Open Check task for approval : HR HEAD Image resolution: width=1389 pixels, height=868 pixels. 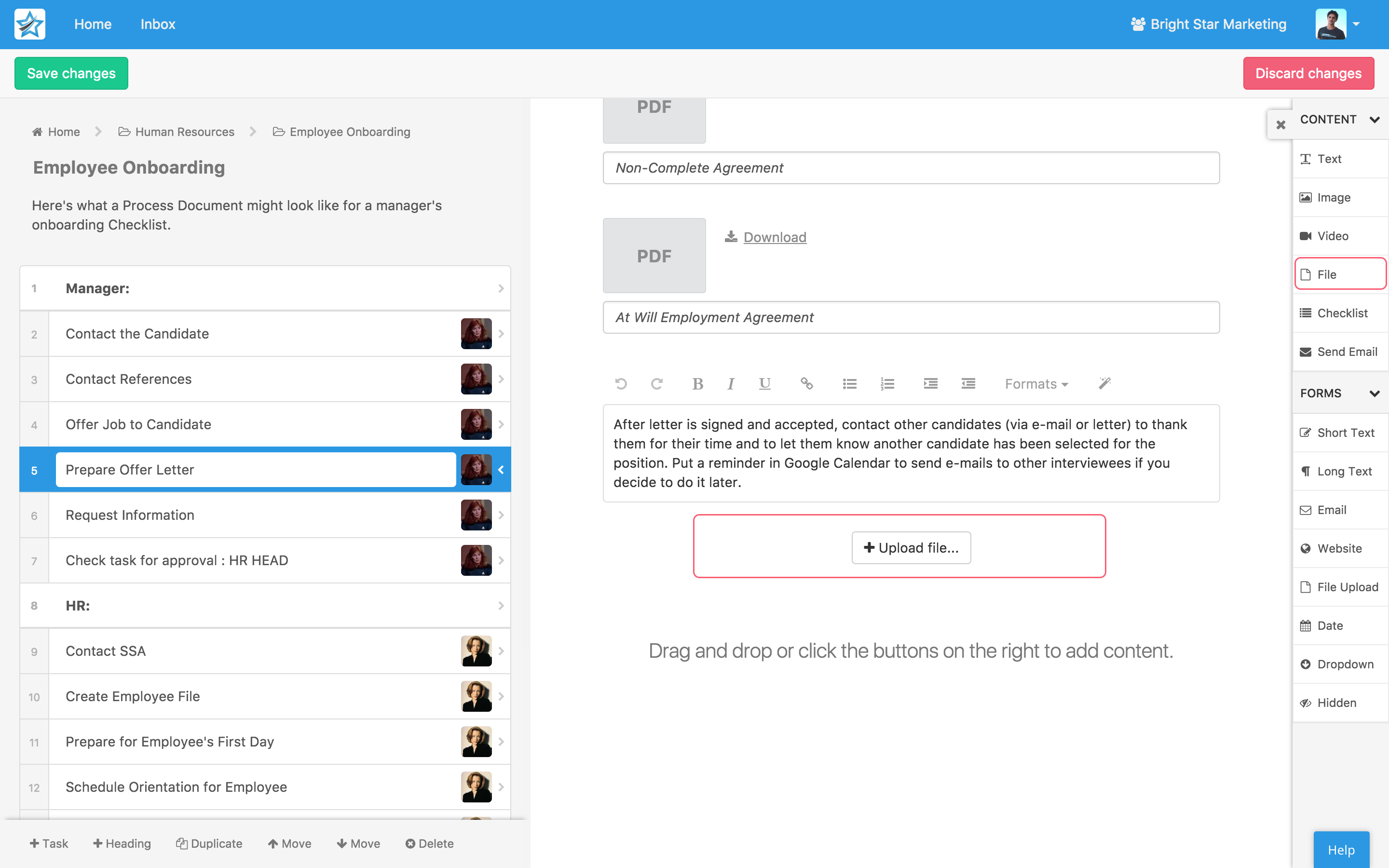(265, 560)
